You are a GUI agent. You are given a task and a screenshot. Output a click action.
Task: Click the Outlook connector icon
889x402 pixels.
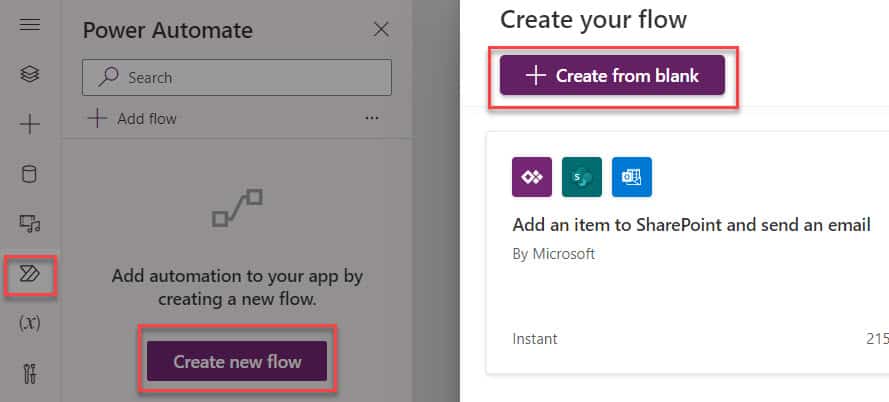[x=632, y=177]
